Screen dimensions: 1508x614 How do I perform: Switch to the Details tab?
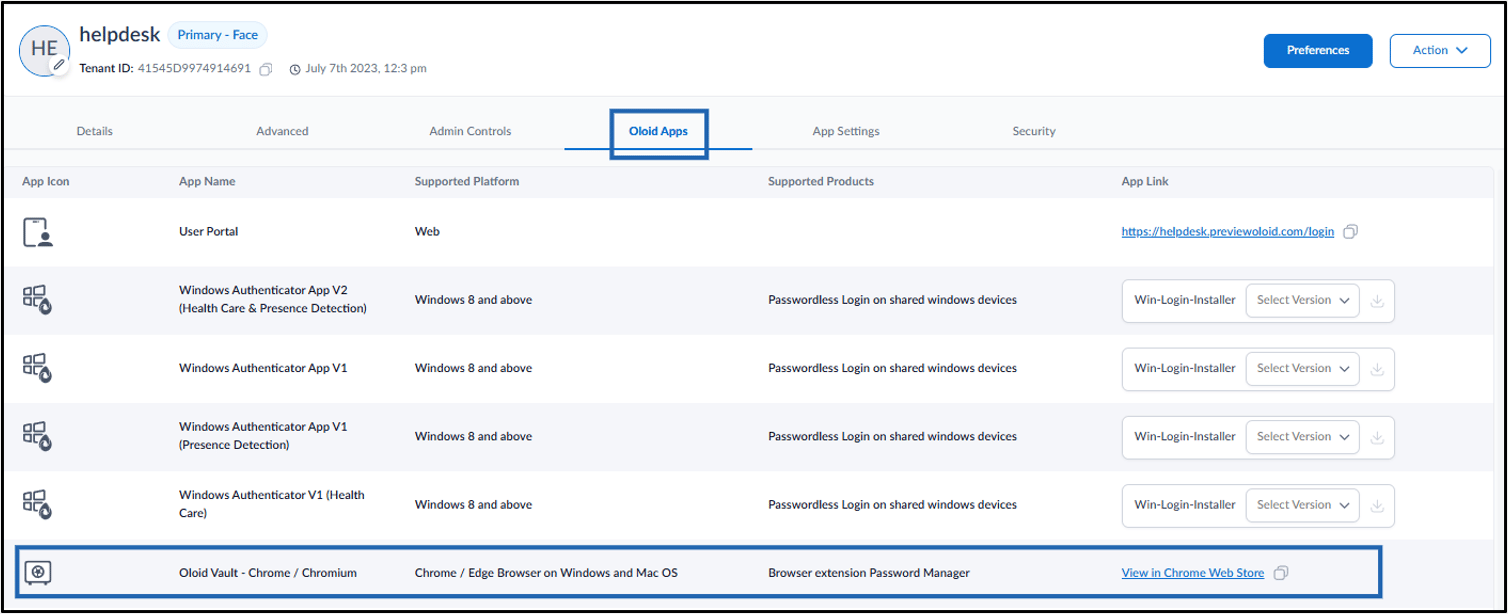[x=95, y=131]
